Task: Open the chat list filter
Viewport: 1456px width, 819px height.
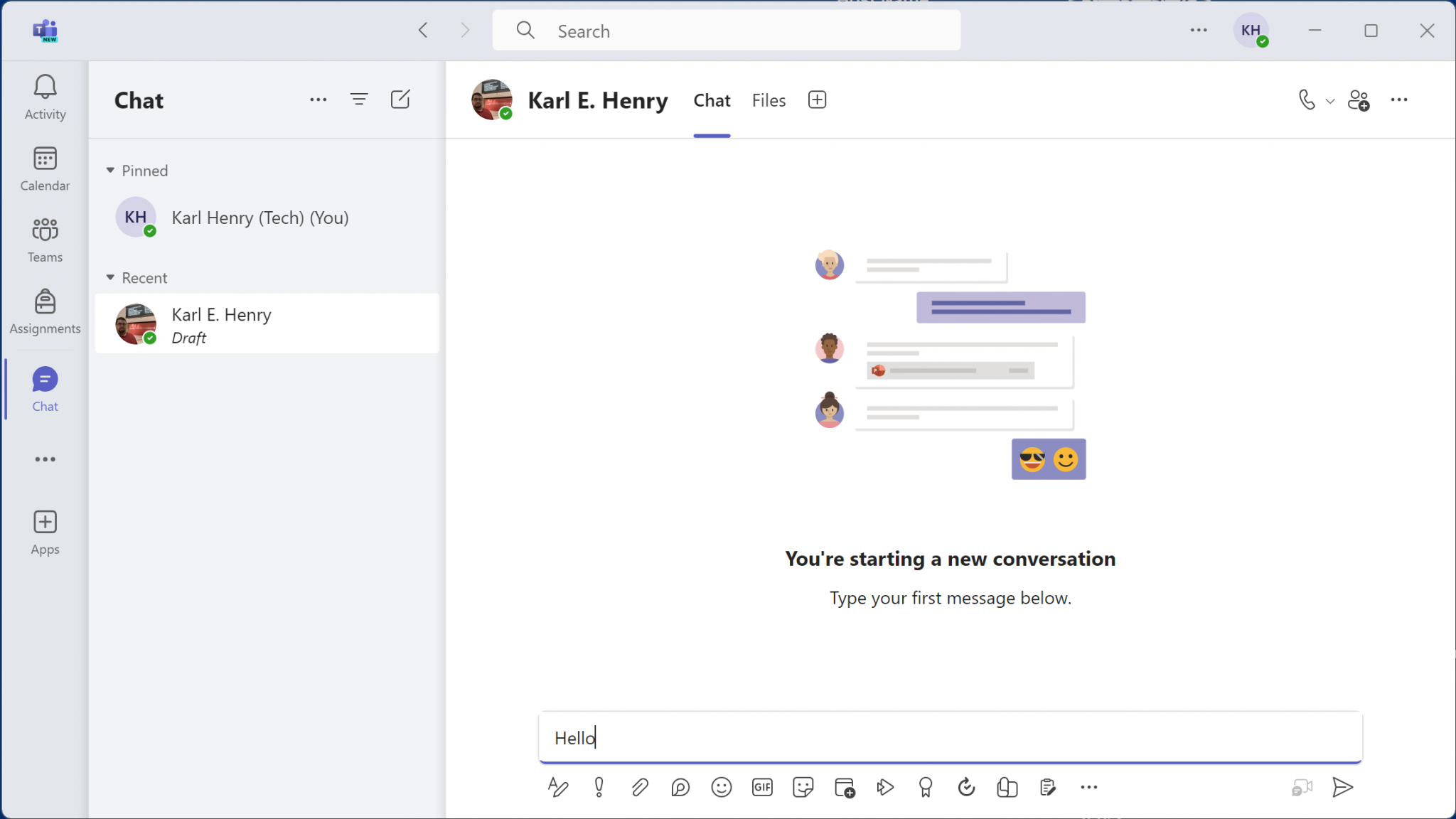Action: pyautogui.click(x=359, y=100)
